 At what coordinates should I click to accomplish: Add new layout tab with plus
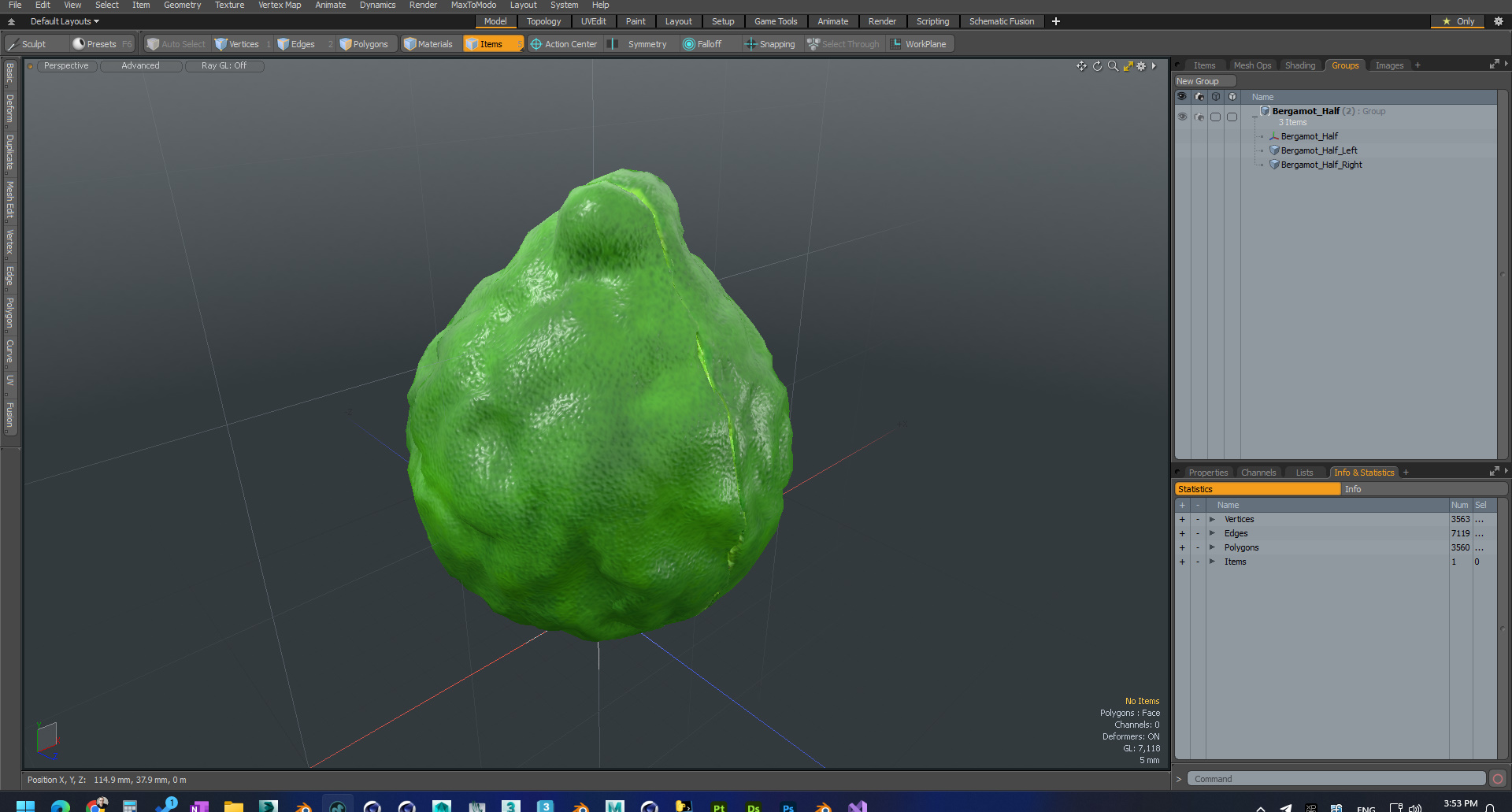click(x=1056, y=21)
